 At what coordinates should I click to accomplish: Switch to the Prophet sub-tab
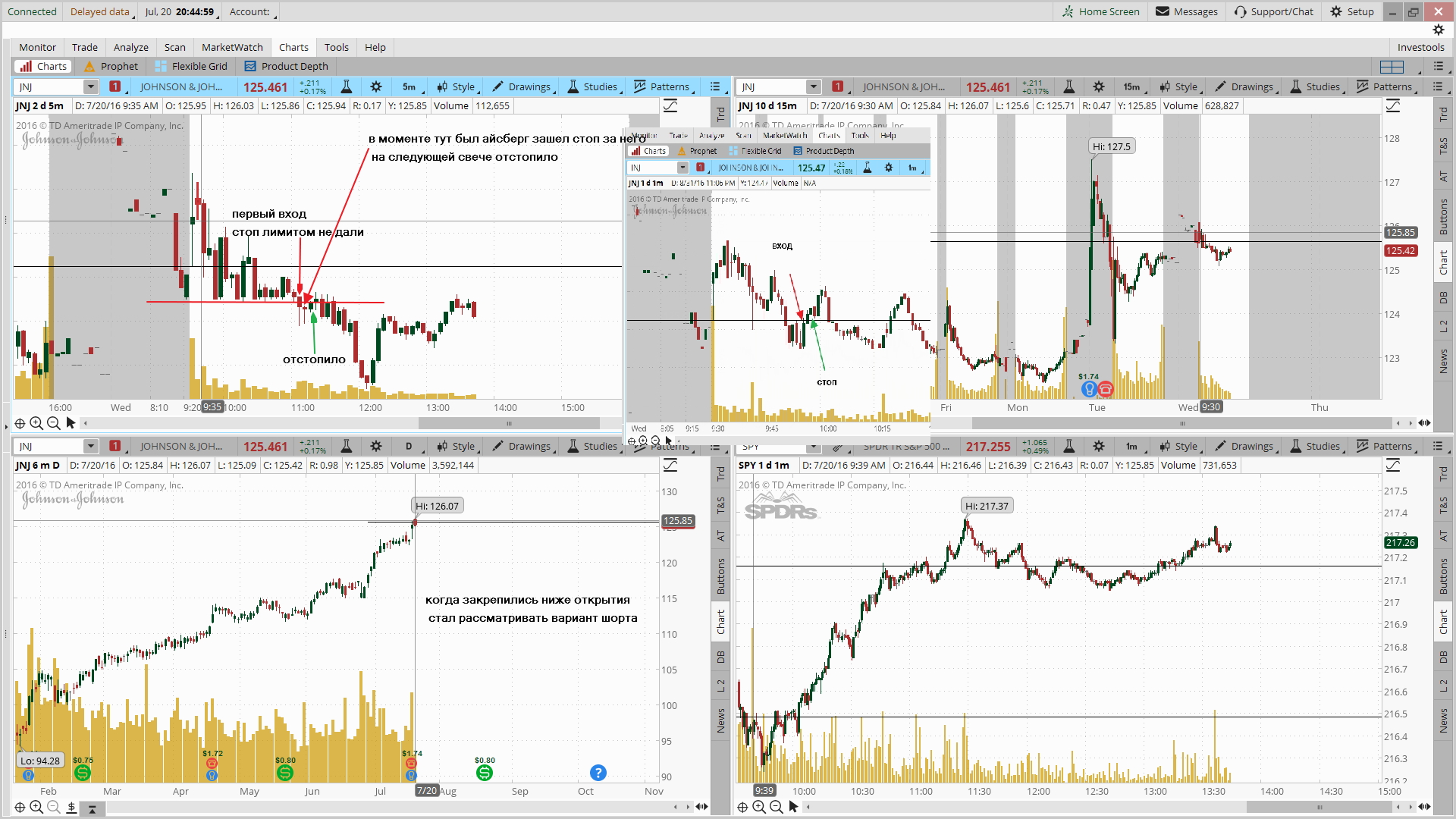(x=111, y=67)
